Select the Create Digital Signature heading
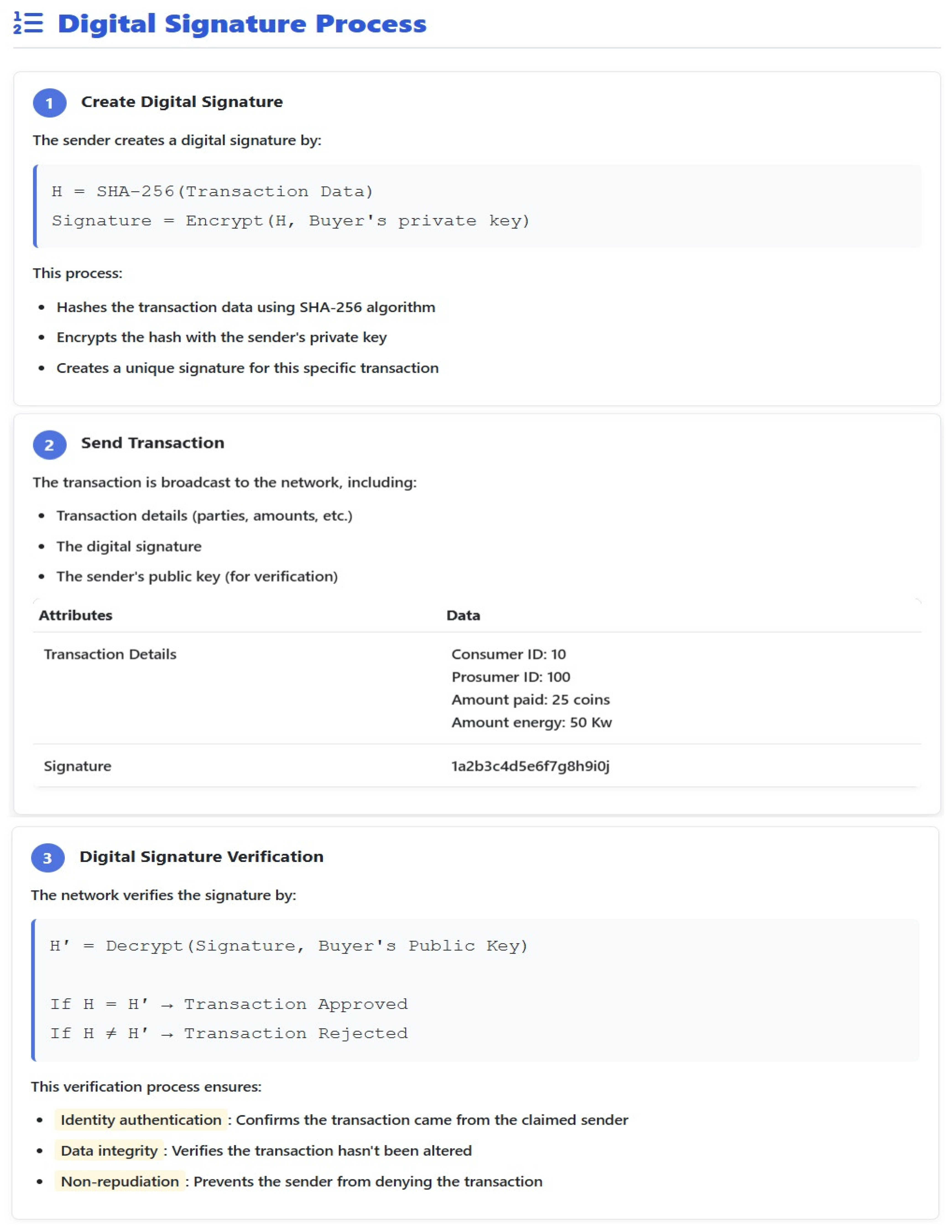The width and height of the screenshot is (952, 1232). point(182,102)
